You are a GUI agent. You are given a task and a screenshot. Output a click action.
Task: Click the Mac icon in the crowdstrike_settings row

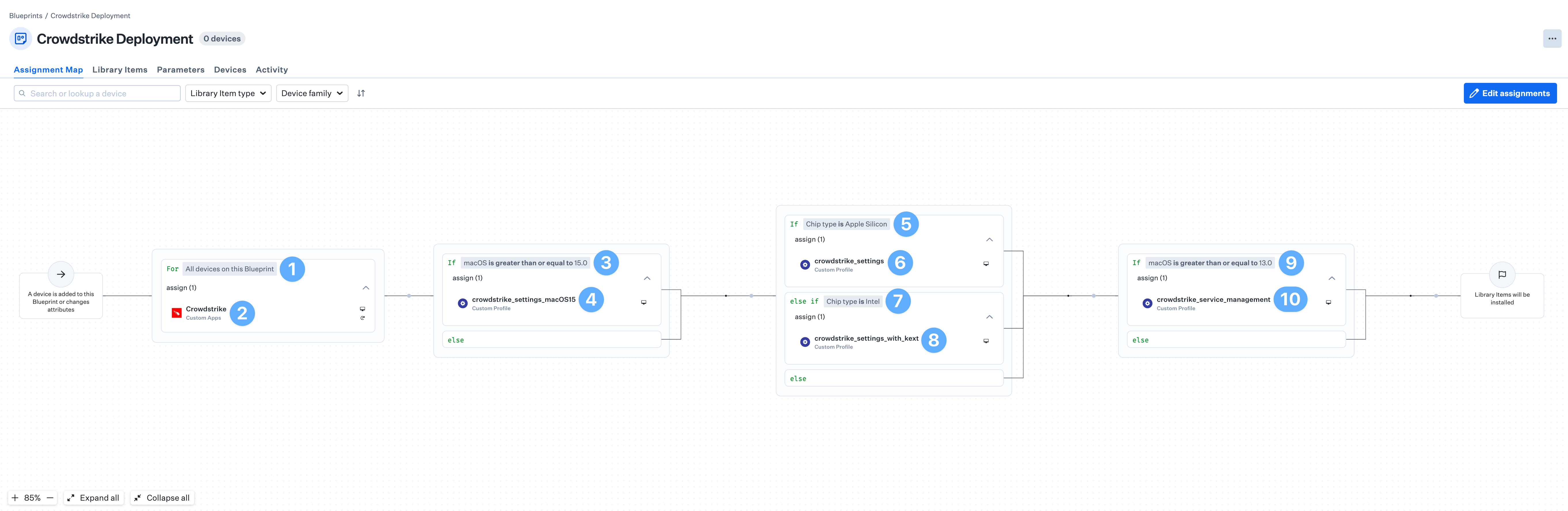tap(986, 264)
